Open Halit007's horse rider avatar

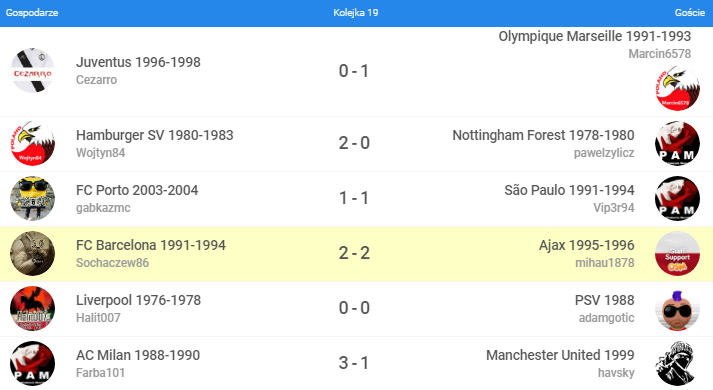tap(32, 309)
